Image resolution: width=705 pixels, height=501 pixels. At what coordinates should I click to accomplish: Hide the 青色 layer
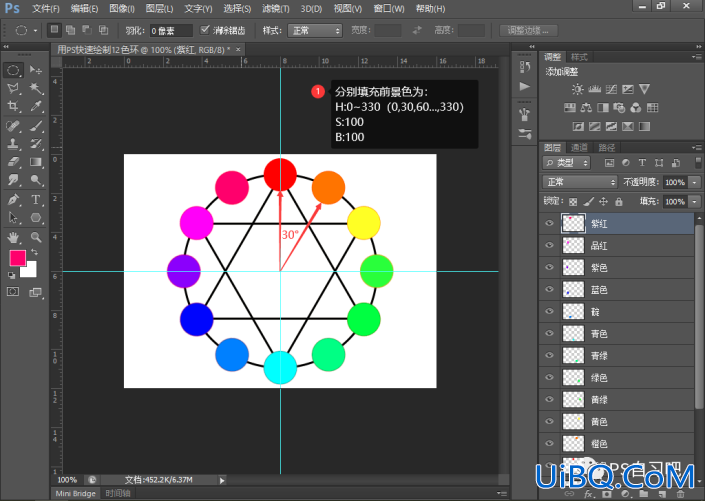click(x=549, y=333)
